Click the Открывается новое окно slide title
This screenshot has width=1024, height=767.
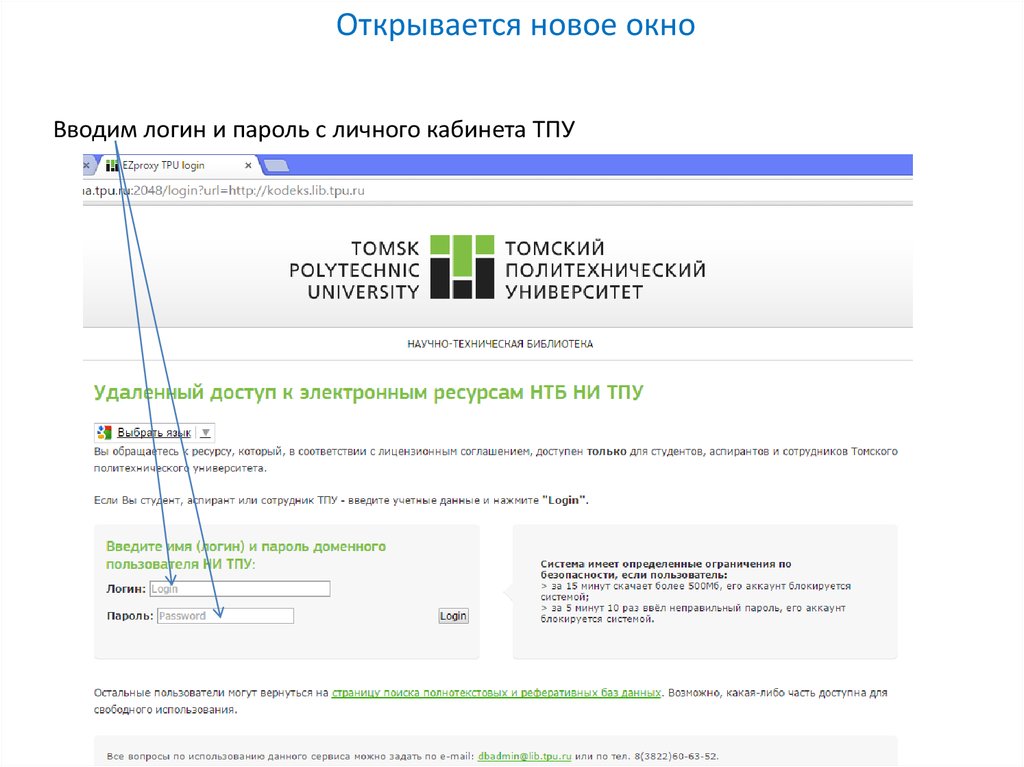tap(515, 25)
